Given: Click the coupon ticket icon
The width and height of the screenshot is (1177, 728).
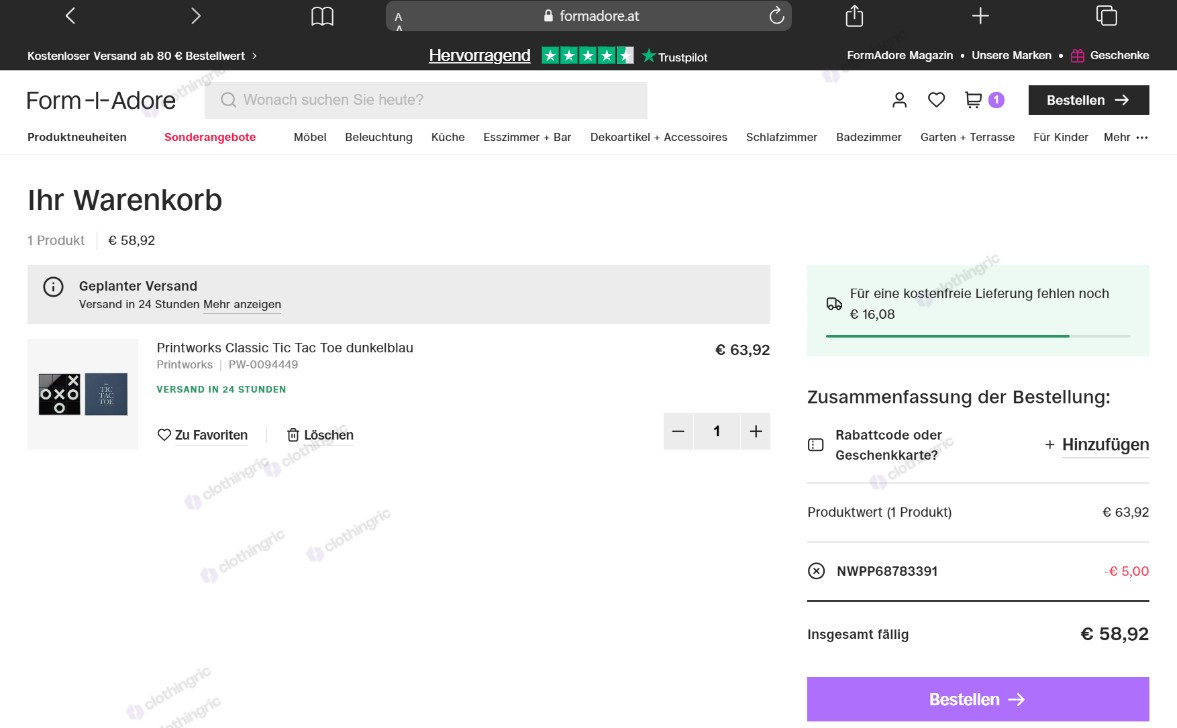Looking at the screenshot, I should [x=816, y=445].
